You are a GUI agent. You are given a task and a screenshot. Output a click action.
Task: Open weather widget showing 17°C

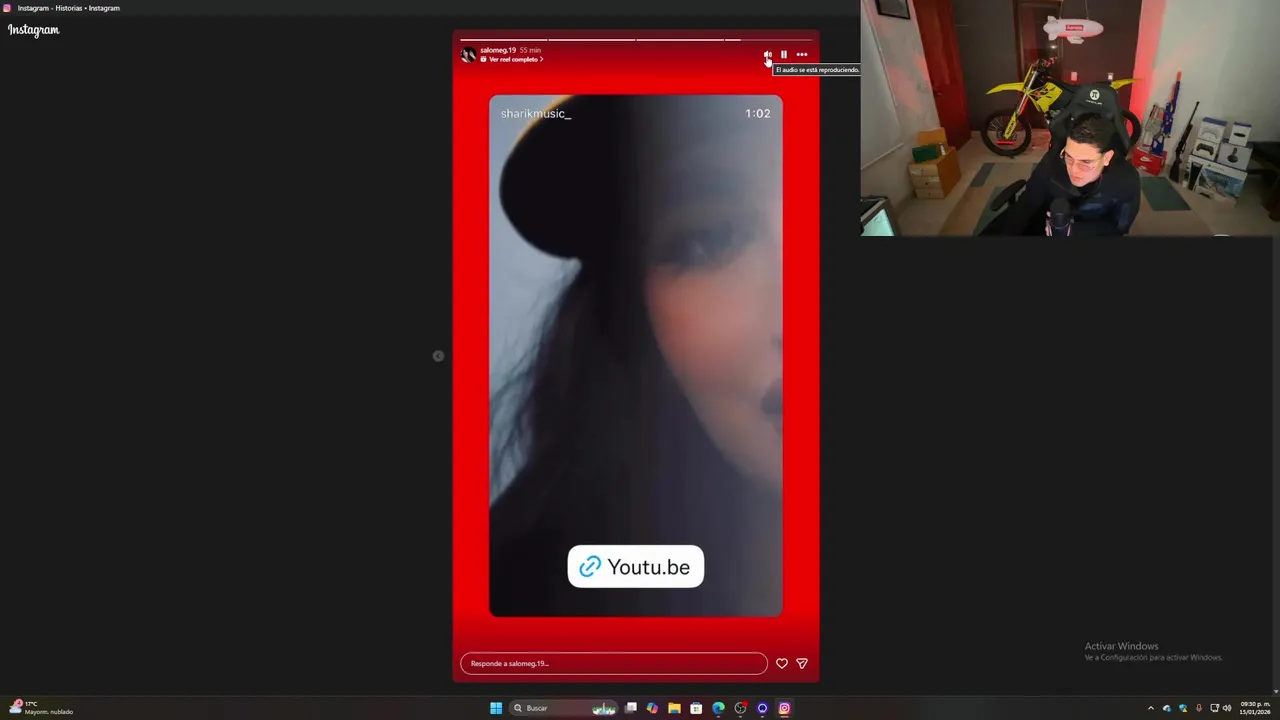click(41, 708)
